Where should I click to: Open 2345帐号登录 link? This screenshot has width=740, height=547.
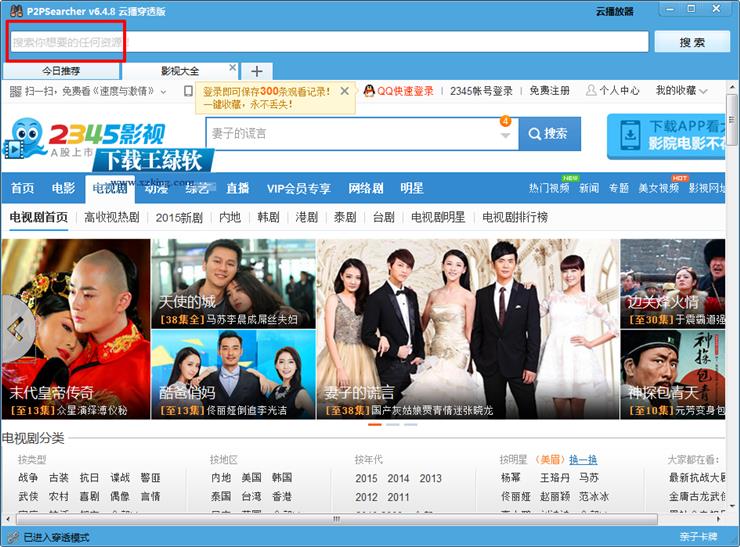[x=481, y=91]
